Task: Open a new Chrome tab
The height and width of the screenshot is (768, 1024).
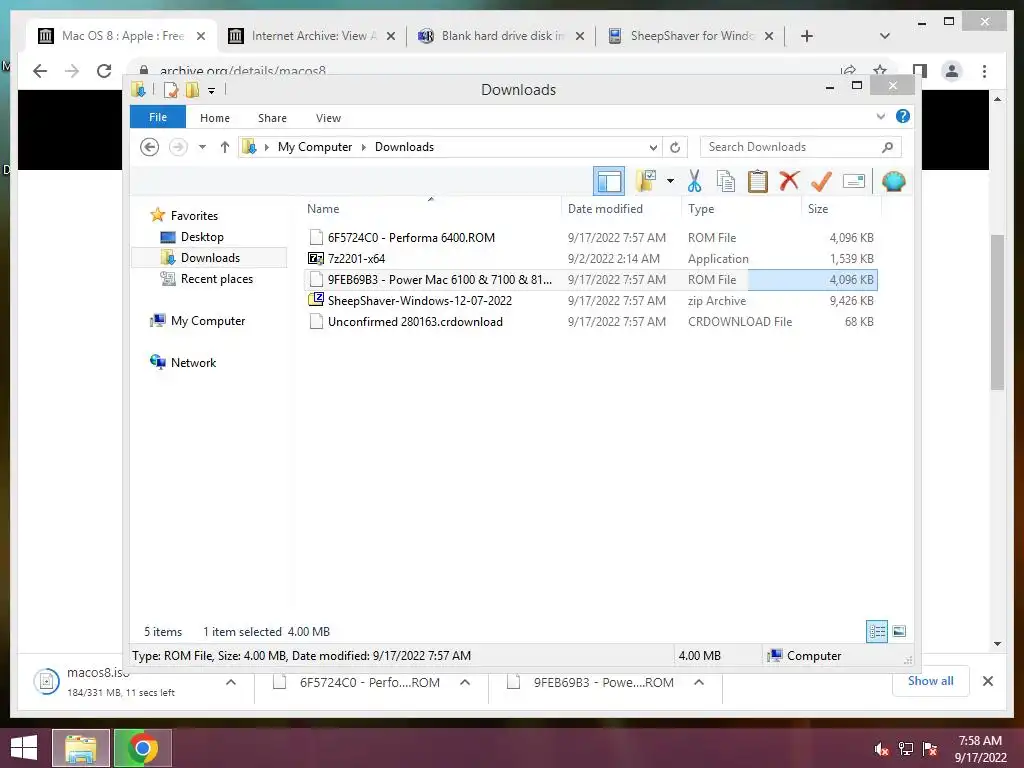Action: pos(807,36)
